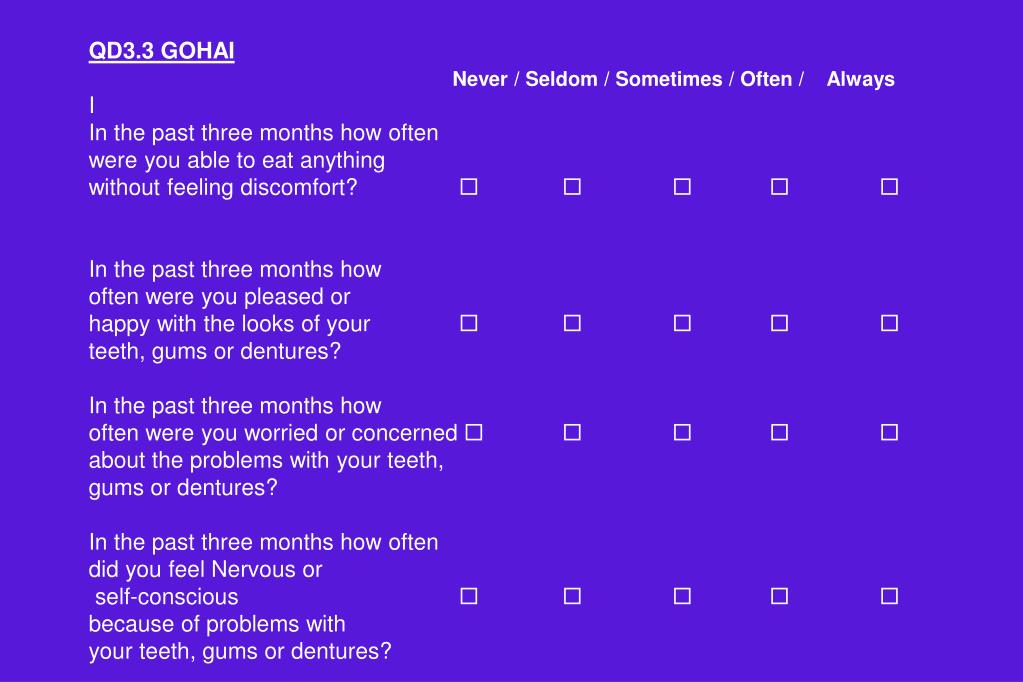
Task: Check Always for worried or concerned question
Action: pos(889,432)
